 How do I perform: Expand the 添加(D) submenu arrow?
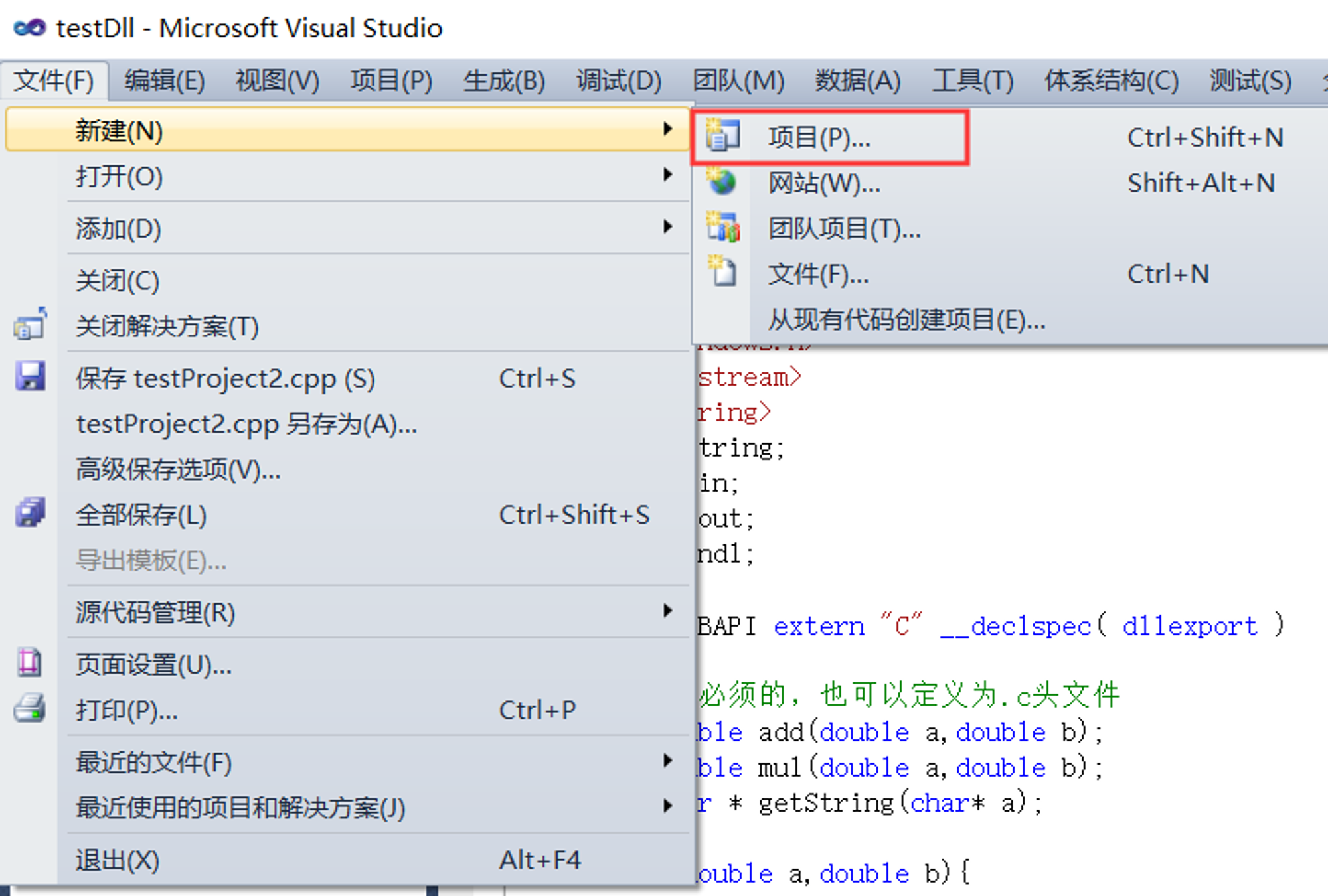tap(668, 227)
